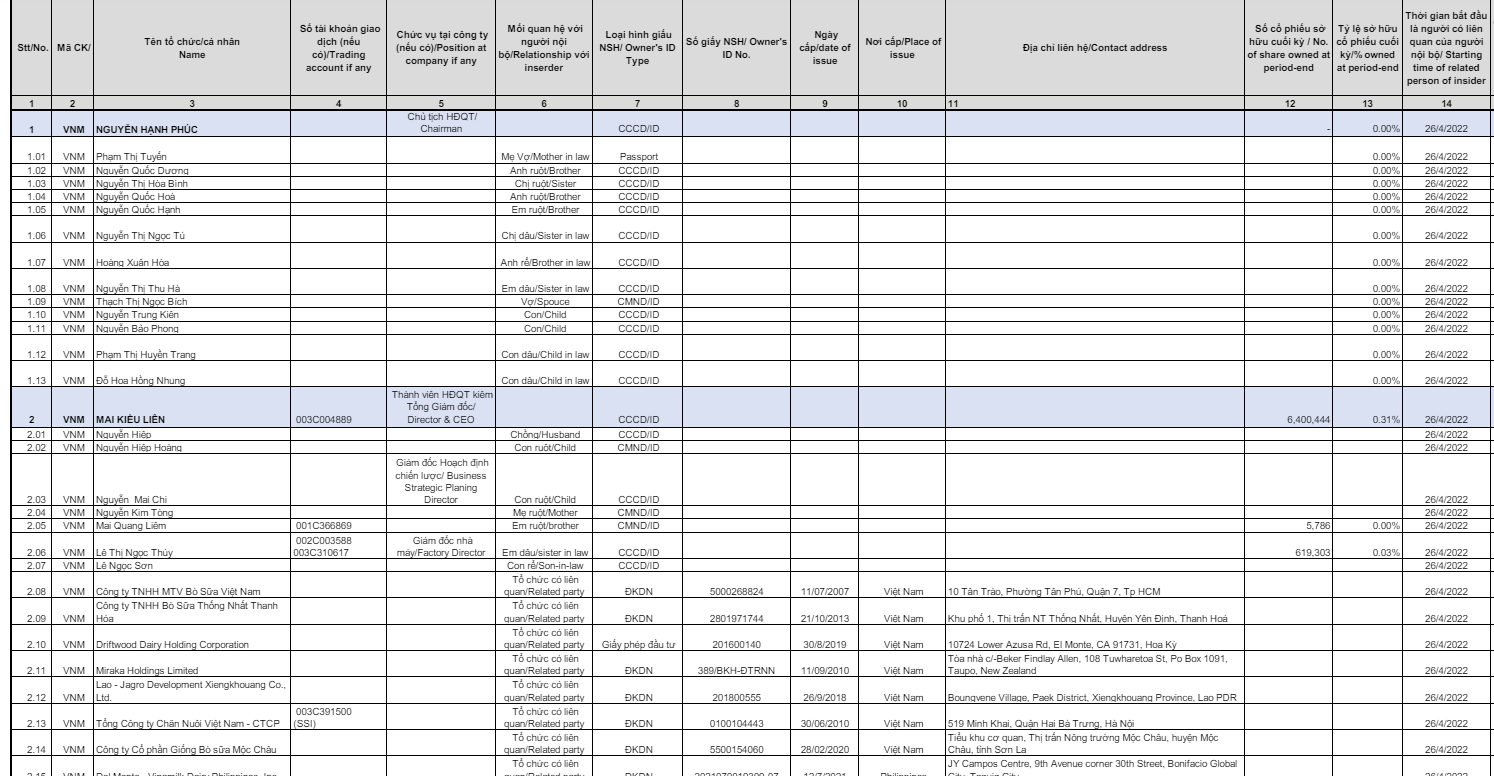1494x776 pixels.
Task: Click the 'Starting time of related person' header
Action: click(x=1448, y=46)
